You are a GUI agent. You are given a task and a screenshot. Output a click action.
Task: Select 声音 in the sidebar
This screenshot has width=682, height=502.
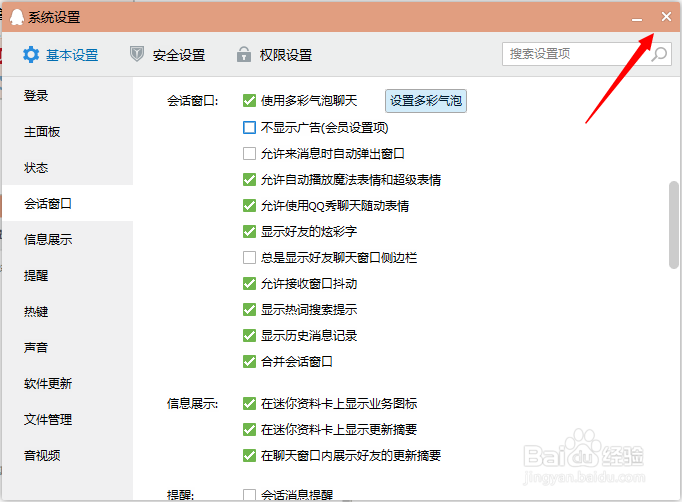(x=67, y=348)
